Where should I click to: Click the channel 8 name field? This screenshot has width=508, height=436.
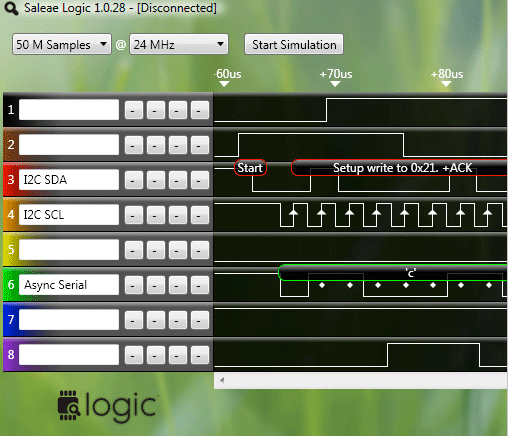[69, 355]
